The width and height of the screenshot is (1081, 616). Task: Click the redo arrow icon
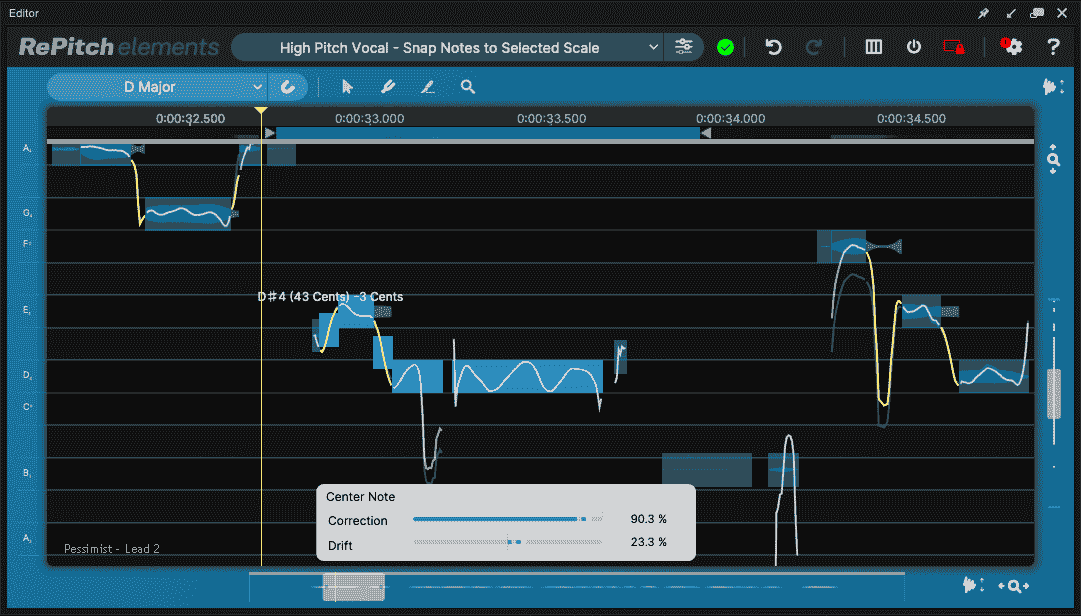pos(813,47)
